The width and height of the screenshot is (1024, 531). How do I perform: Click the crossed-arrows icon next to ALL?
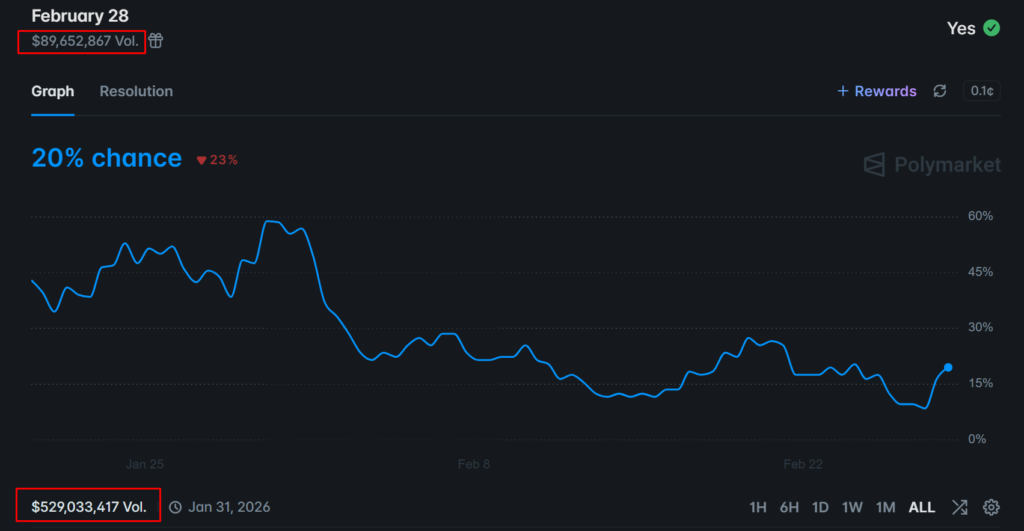tap(959, 507)
